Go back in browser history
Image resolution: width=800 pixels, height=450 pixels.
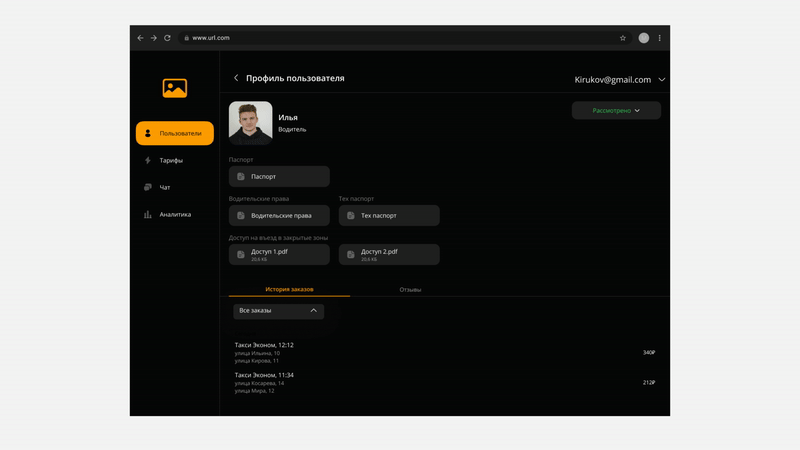140,38
